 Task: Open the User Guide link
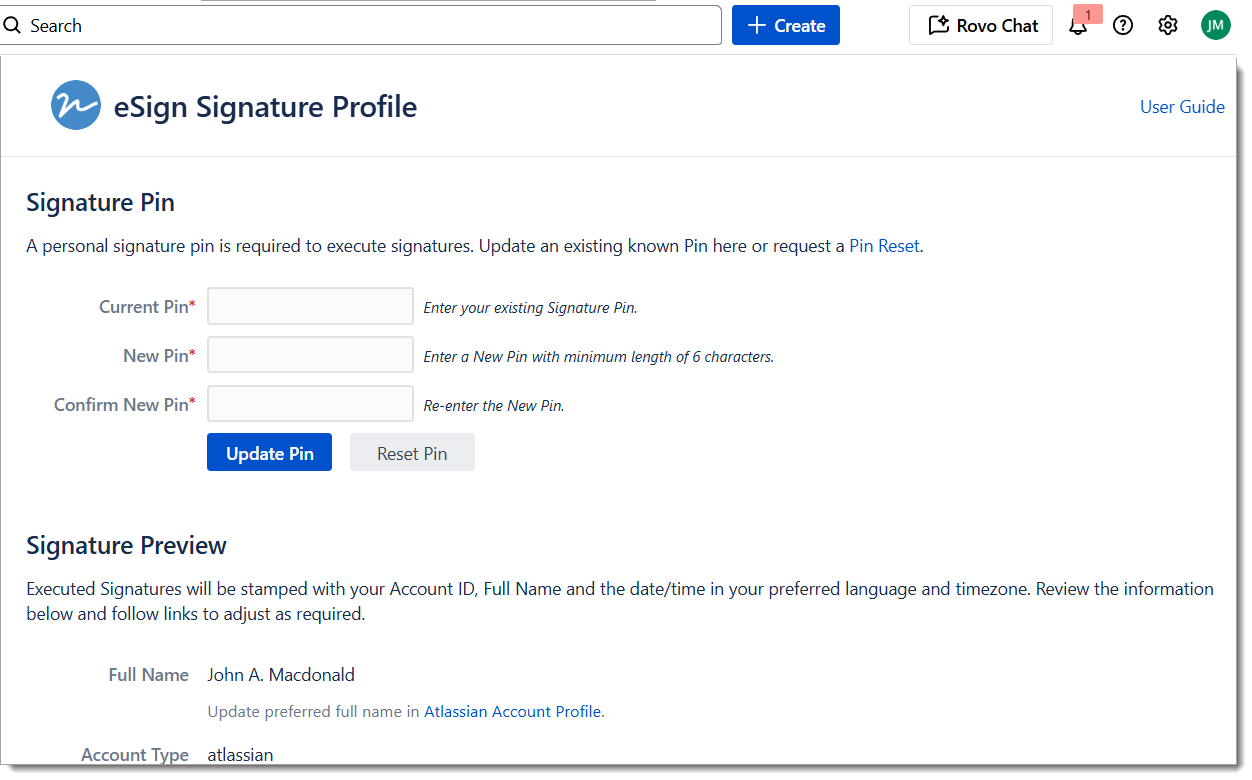1182,107
